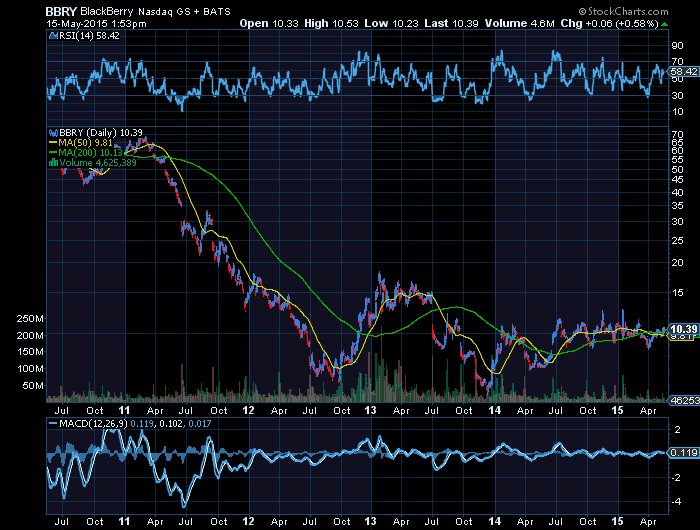Click the 10 label on the RSI axis
The width and height of the screenshot is (700, 530).
[677, 112]
